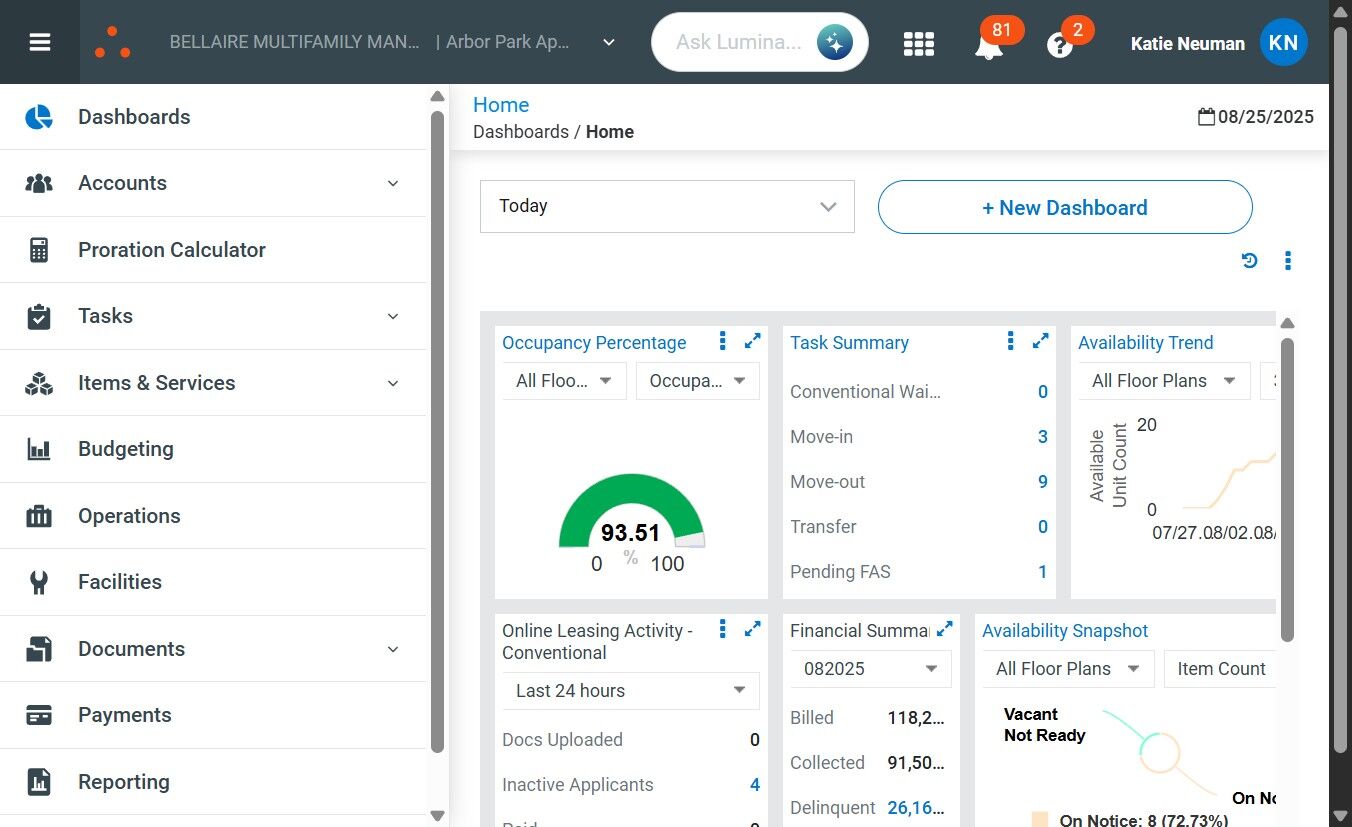Screen dimensions: 1352x827
Task: Open Operations menu item
Action: coord(213,516)
